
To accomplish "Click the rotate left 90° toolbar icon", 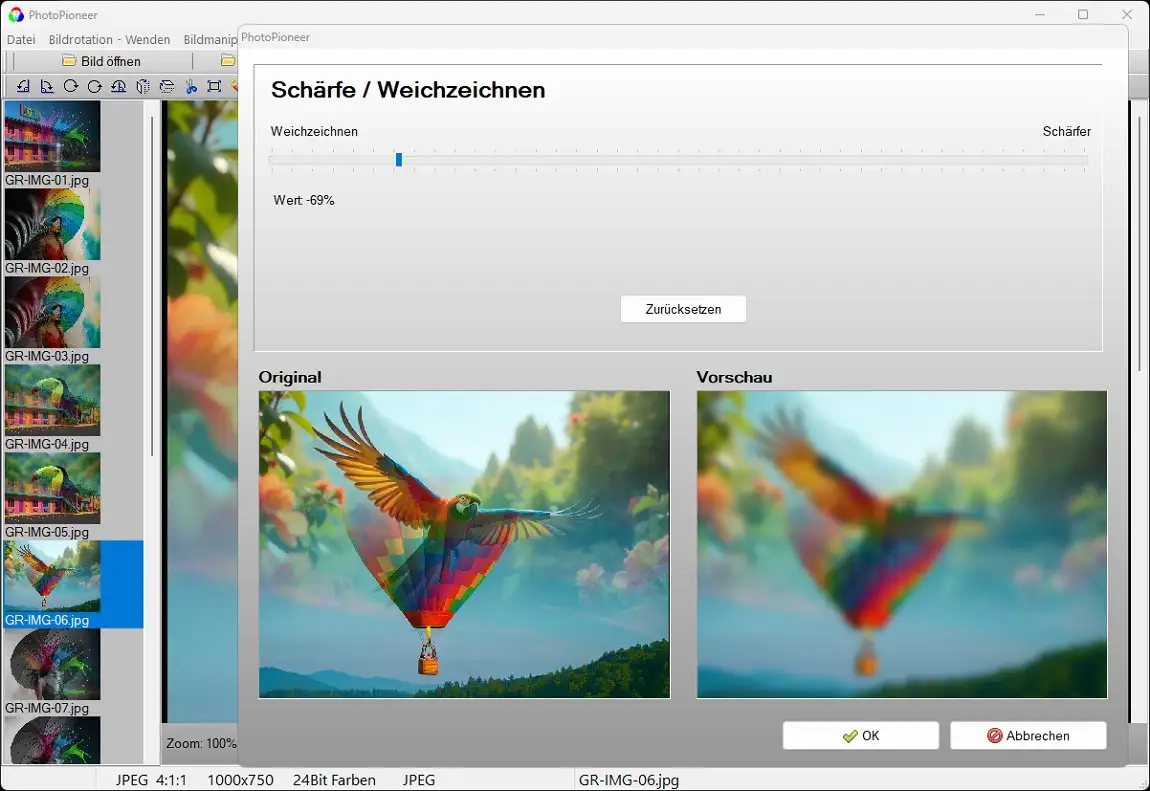I will 23,87.
